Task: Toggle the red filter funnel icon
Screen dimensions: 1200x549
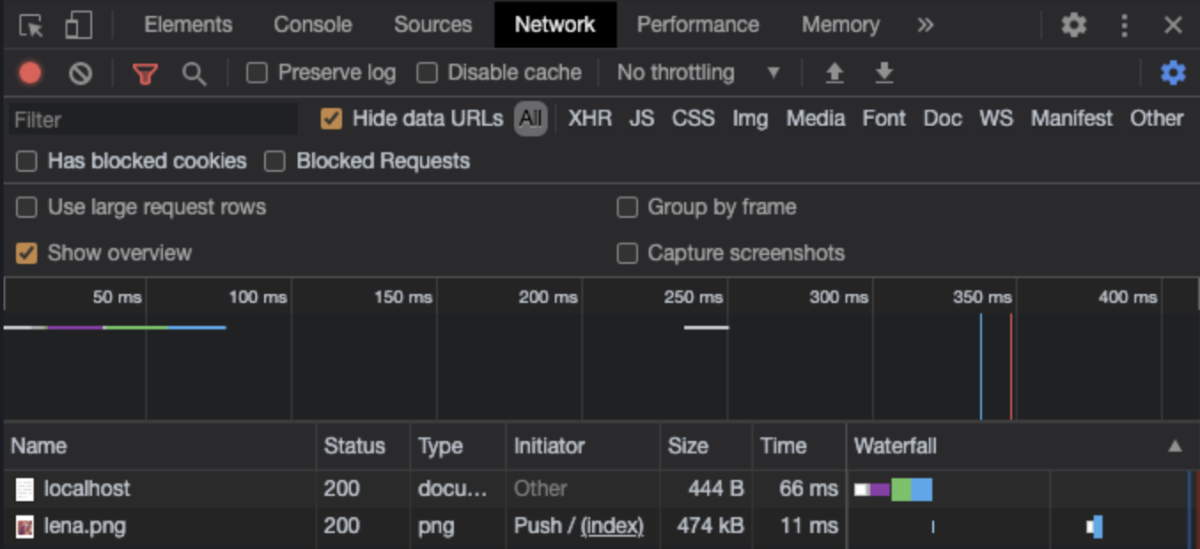Action: click(x=146, y=73)
